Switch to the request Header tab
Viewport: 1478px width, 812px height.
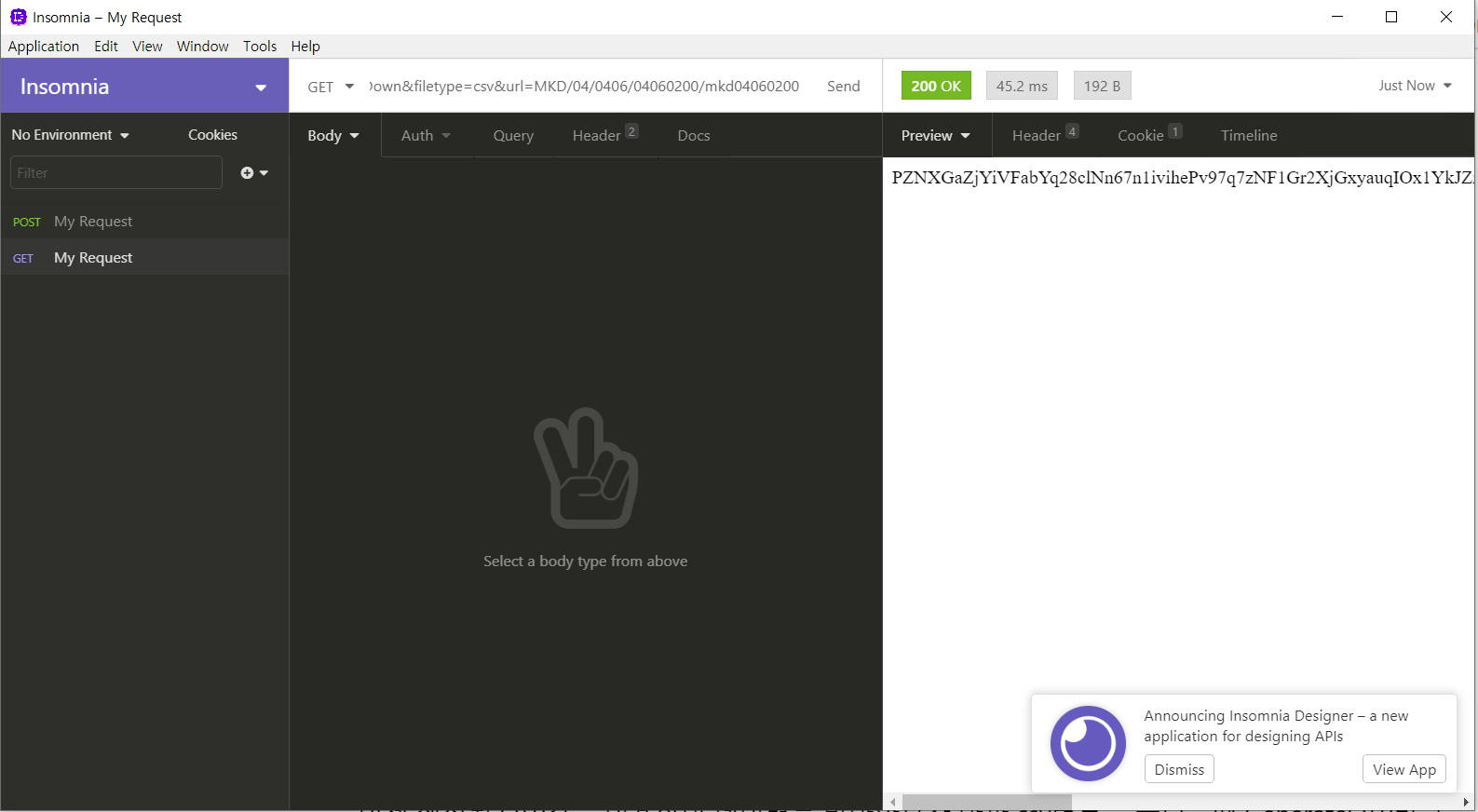tap(605, 135)
